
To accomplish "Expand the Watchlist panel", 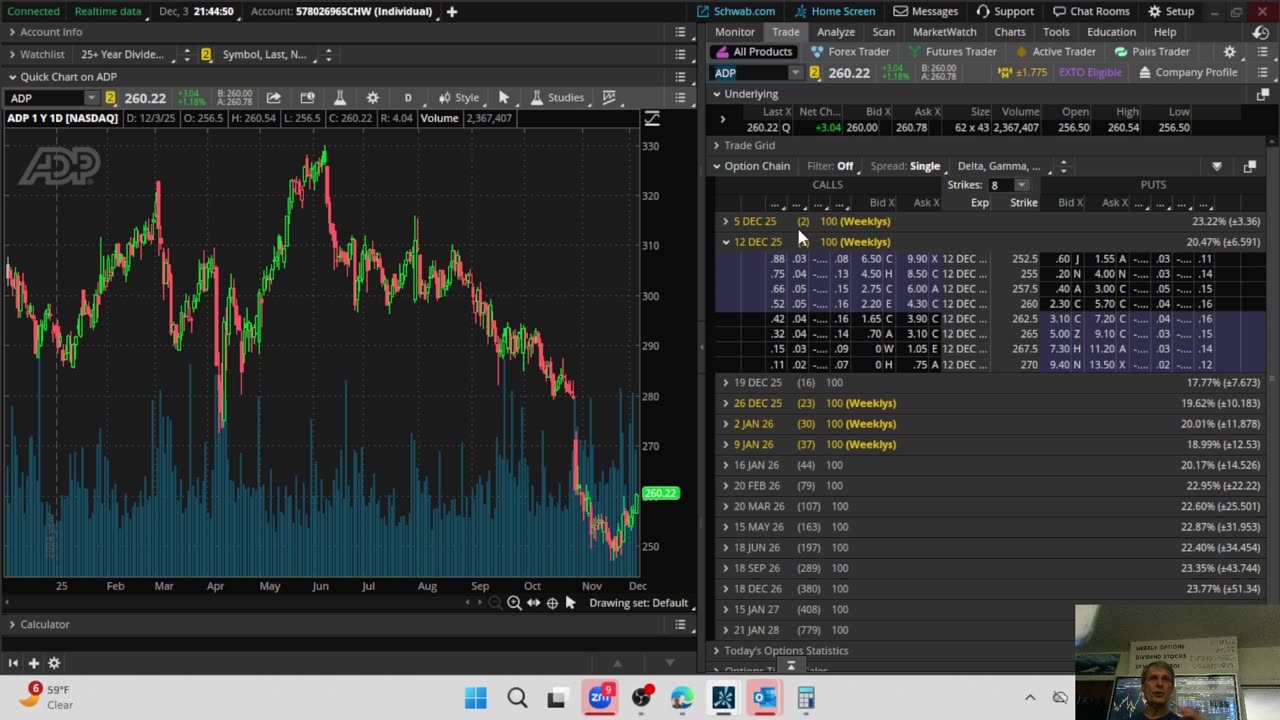I will 12,55.
